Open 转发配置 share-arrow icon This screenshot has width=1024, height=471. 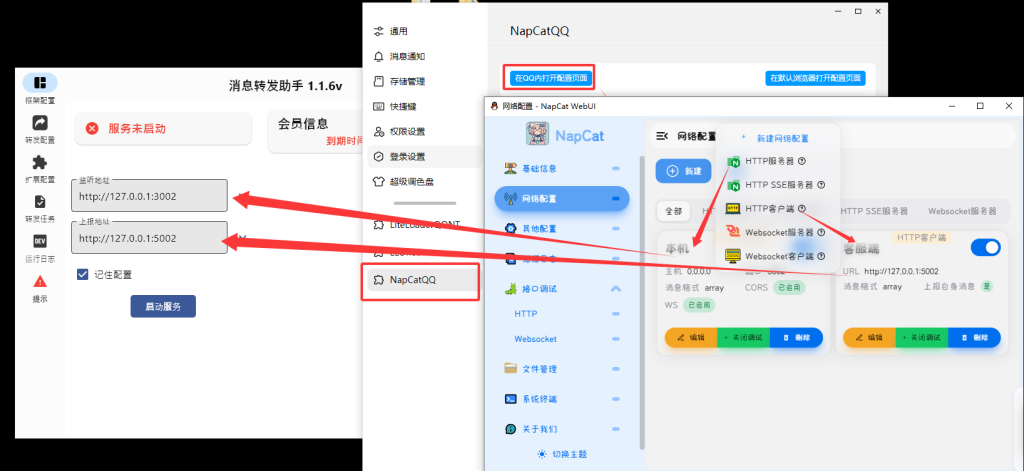coord(40,122)
